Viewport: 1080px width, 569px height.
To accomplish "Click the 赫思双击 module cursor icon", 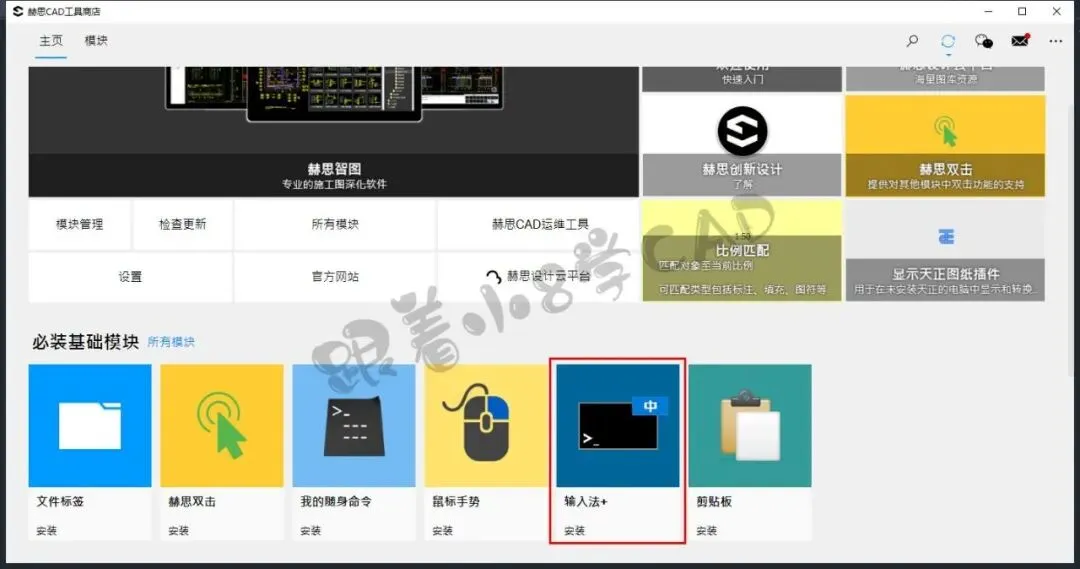I will tap(222, 426).
